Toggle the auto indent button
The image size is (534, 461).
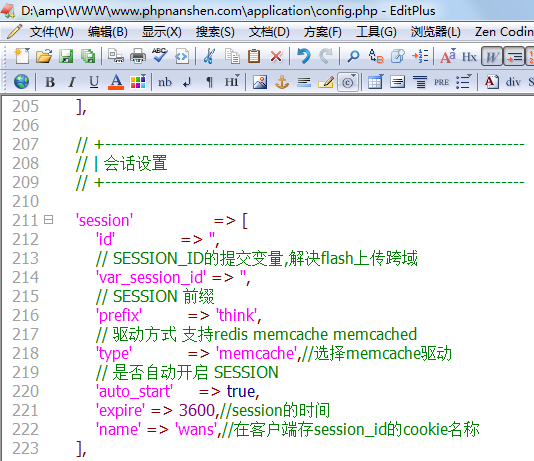[x=514, y=57]
